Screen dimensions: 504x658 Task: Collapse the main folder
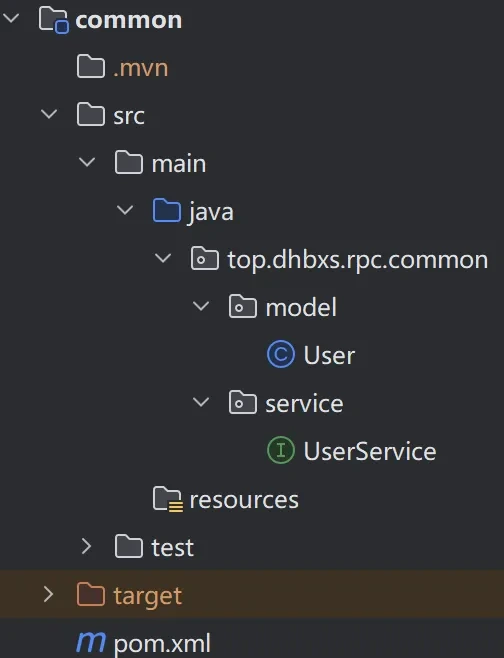pyautogui.click(x=87, y=162)
